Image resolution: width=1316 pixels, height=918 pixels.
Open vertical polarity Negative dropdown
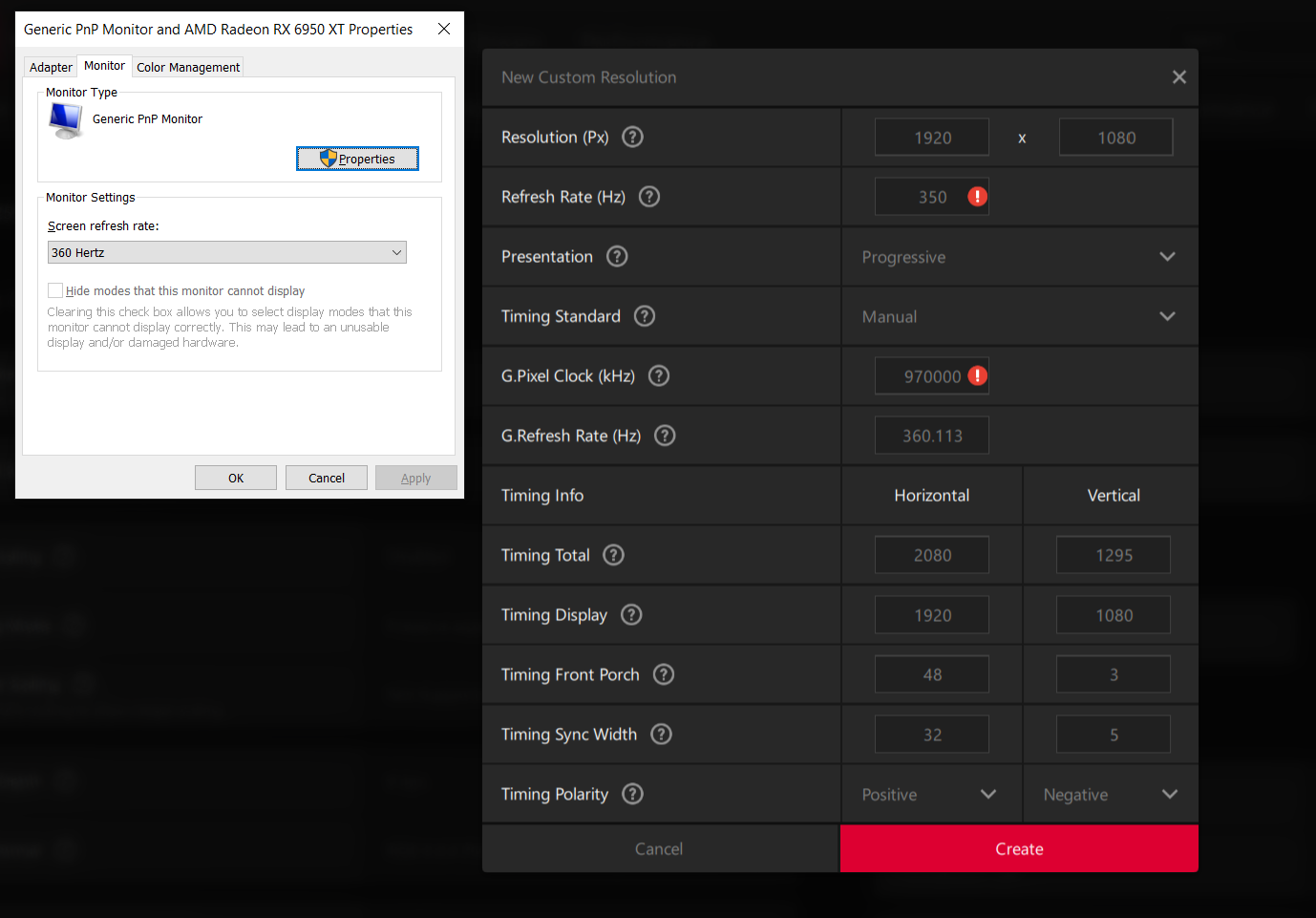pyautogui.click(x=1111, y=794)
